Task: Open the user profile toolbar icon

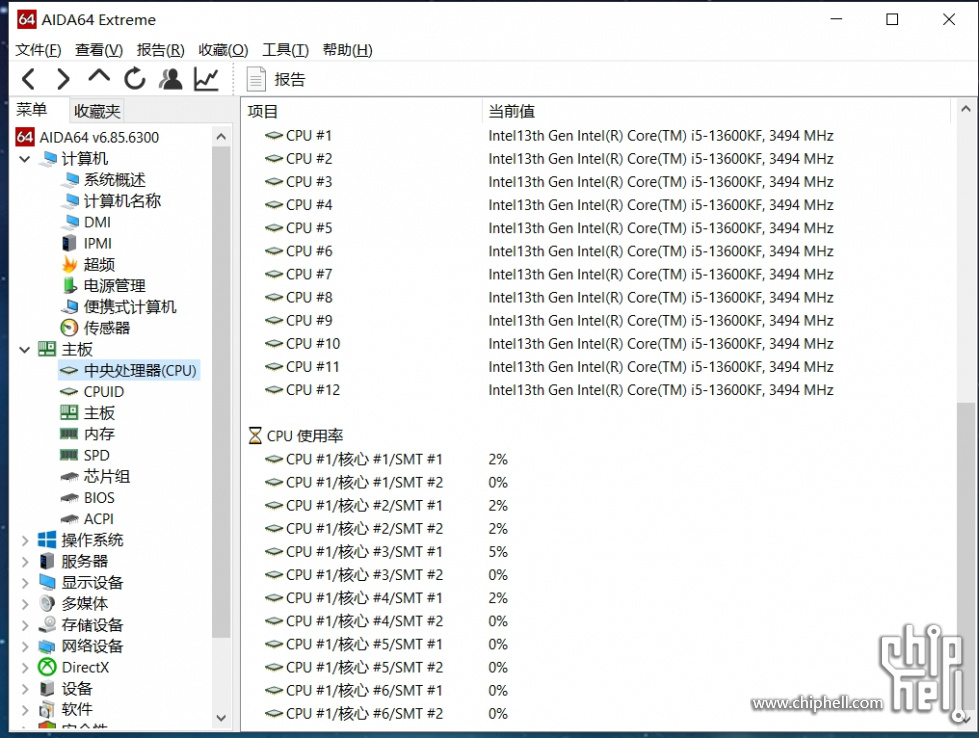Action: pos(170,79)
